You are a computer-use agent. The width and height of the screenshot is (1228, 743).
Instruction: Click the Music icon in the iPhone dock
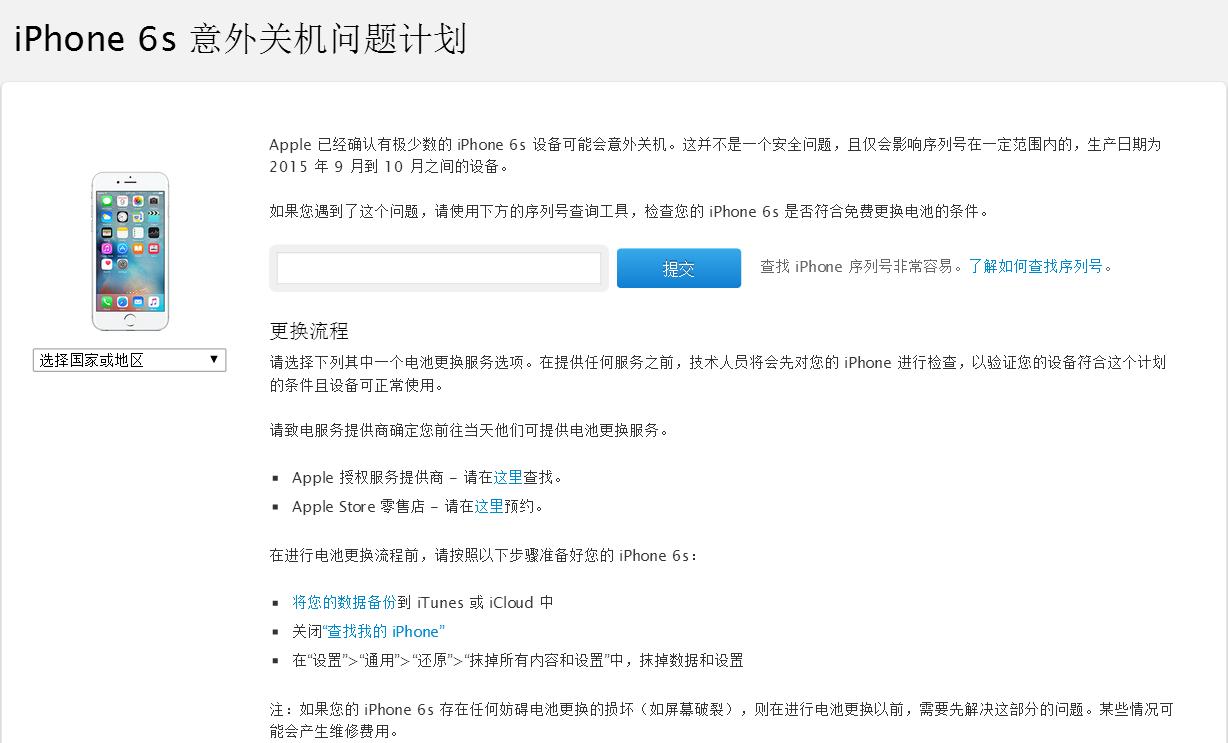click(153, 301)
